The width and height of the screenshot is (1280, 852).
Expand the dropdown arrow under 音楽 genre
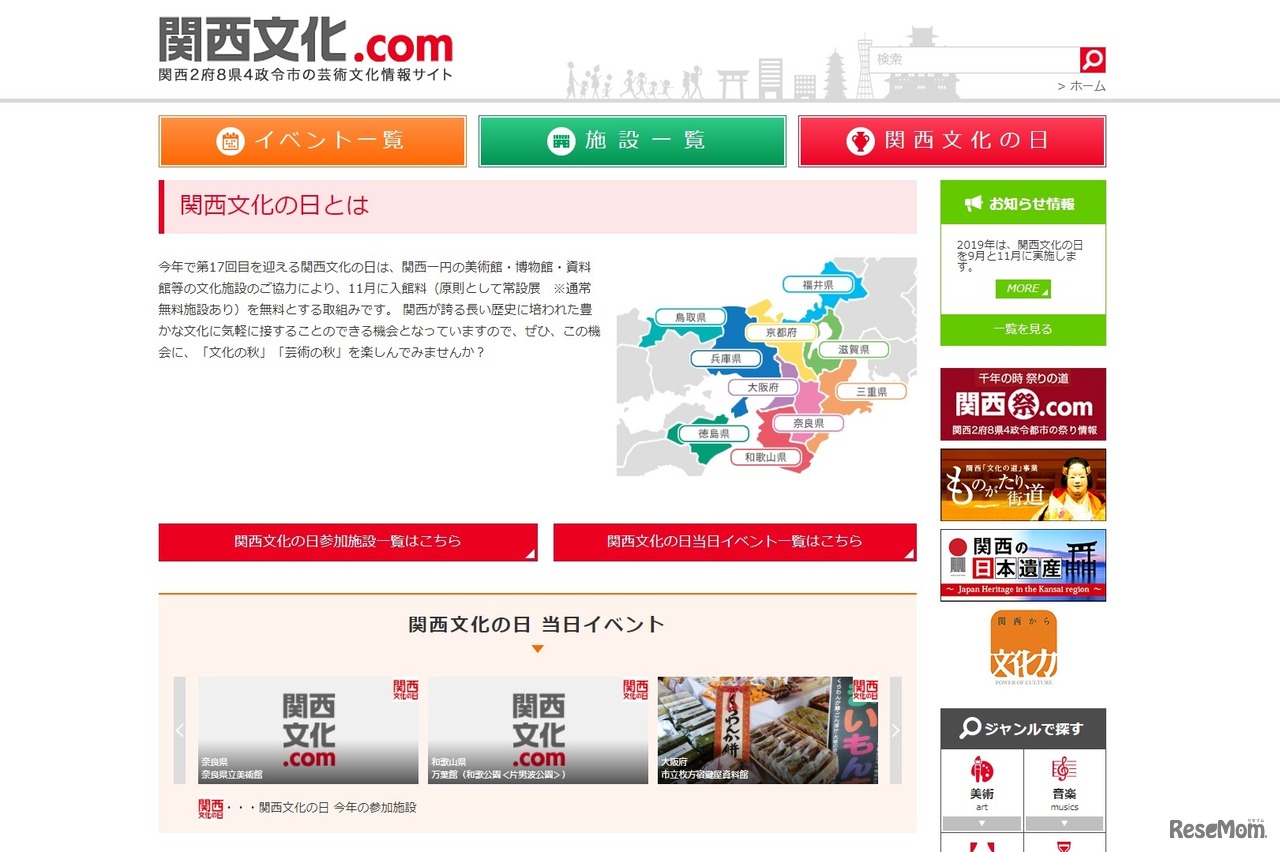click(x=1064, y=823)
